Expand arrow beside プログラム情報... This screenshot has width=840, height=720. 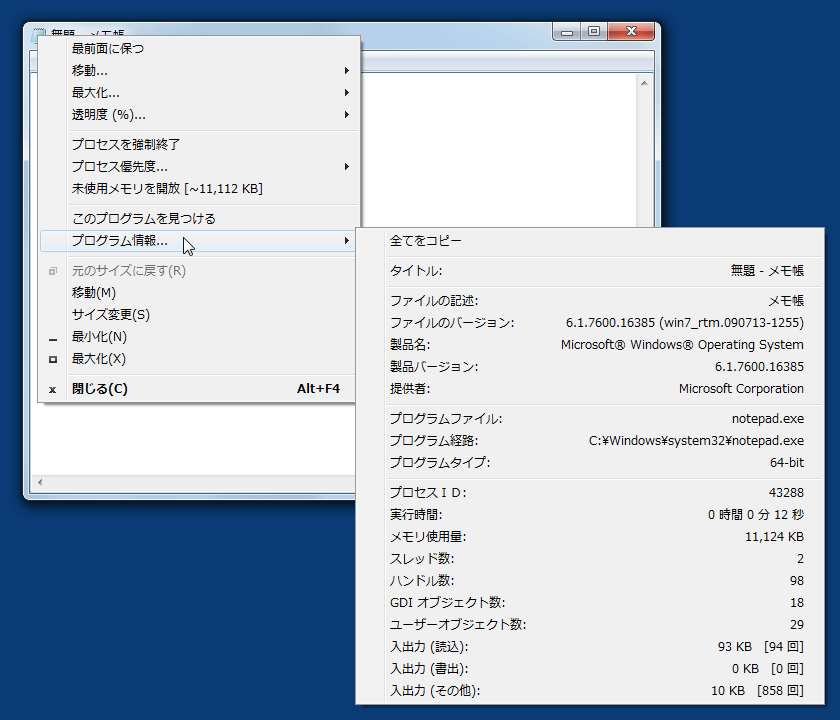347,241
